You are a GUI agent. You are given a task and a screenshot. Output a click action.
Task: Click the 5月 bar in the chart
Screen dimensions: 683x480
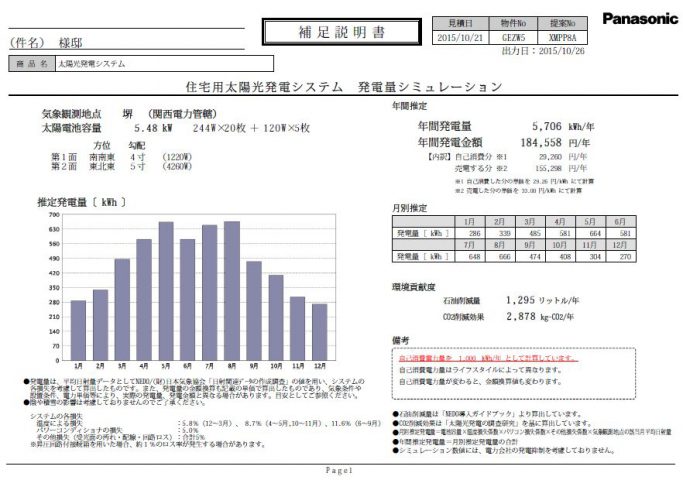(x=166, y=291)
